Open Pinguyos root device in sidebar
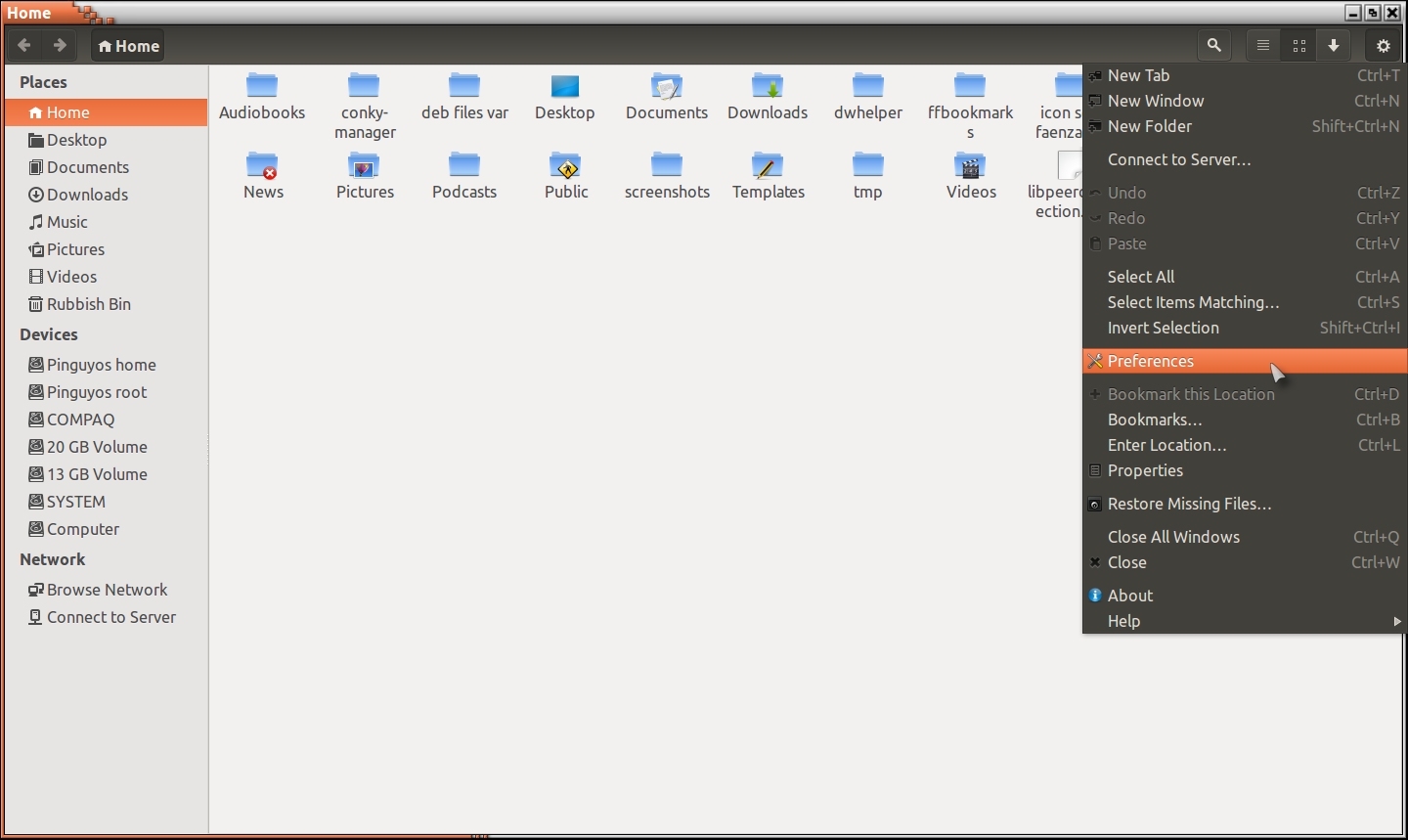The width and height of the screenshot is (1408, 840). (x=96, y=392)
